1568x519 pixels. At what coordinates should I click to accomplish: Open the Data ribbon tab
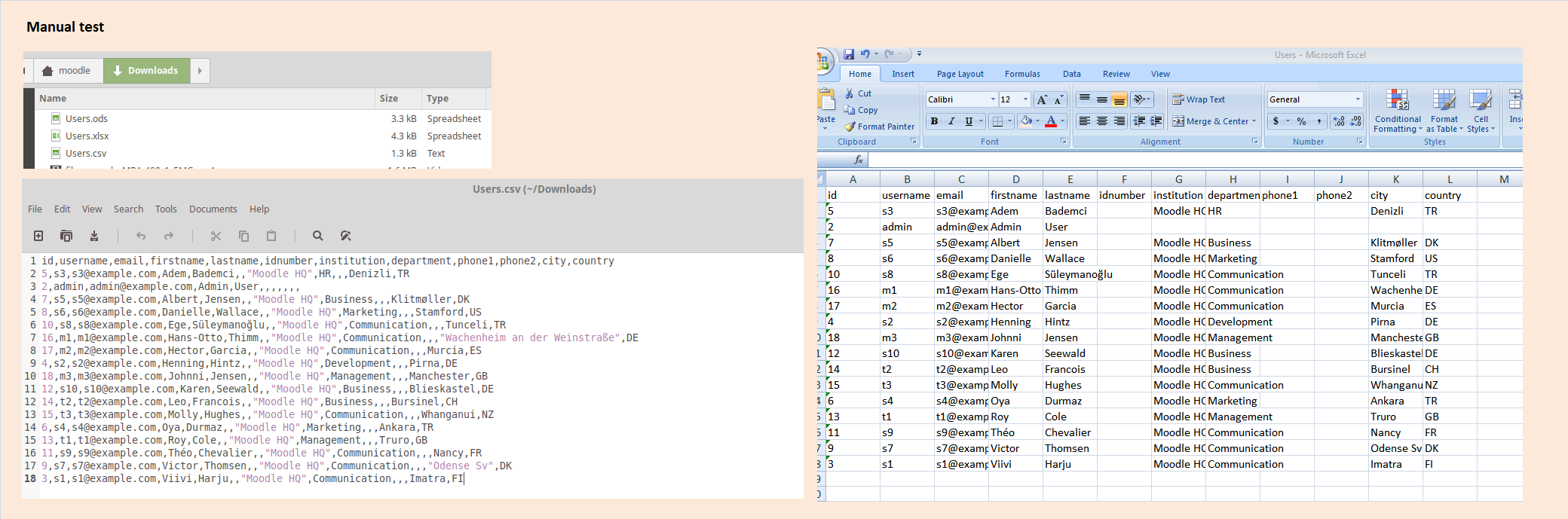point(1071,74)
